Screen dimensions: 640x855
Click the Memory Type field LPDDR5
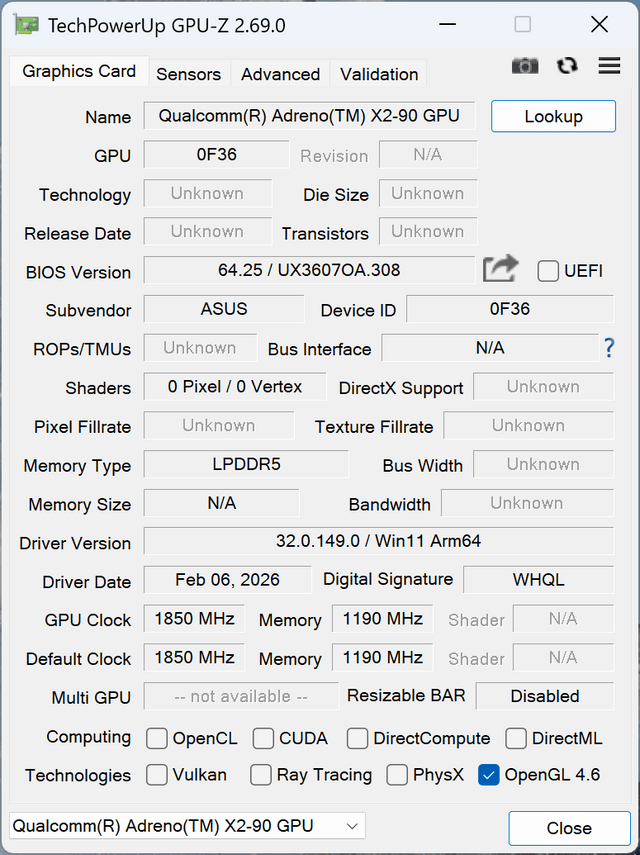coord(246,464)
